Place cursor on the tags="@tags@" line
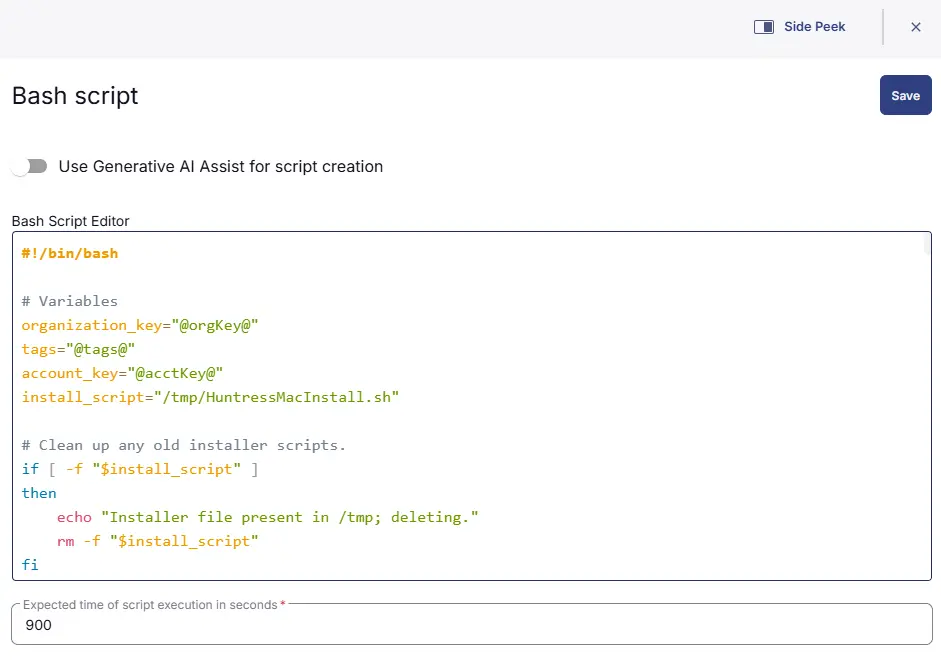The height and width of the screenshot is (669, 941). (78, 349)
